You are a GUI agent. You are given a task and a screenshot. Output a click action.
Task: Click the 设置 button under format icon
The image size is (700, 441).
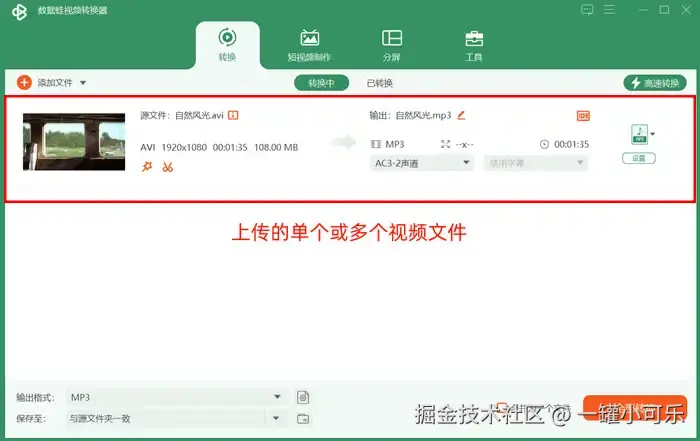coord(639,158)
